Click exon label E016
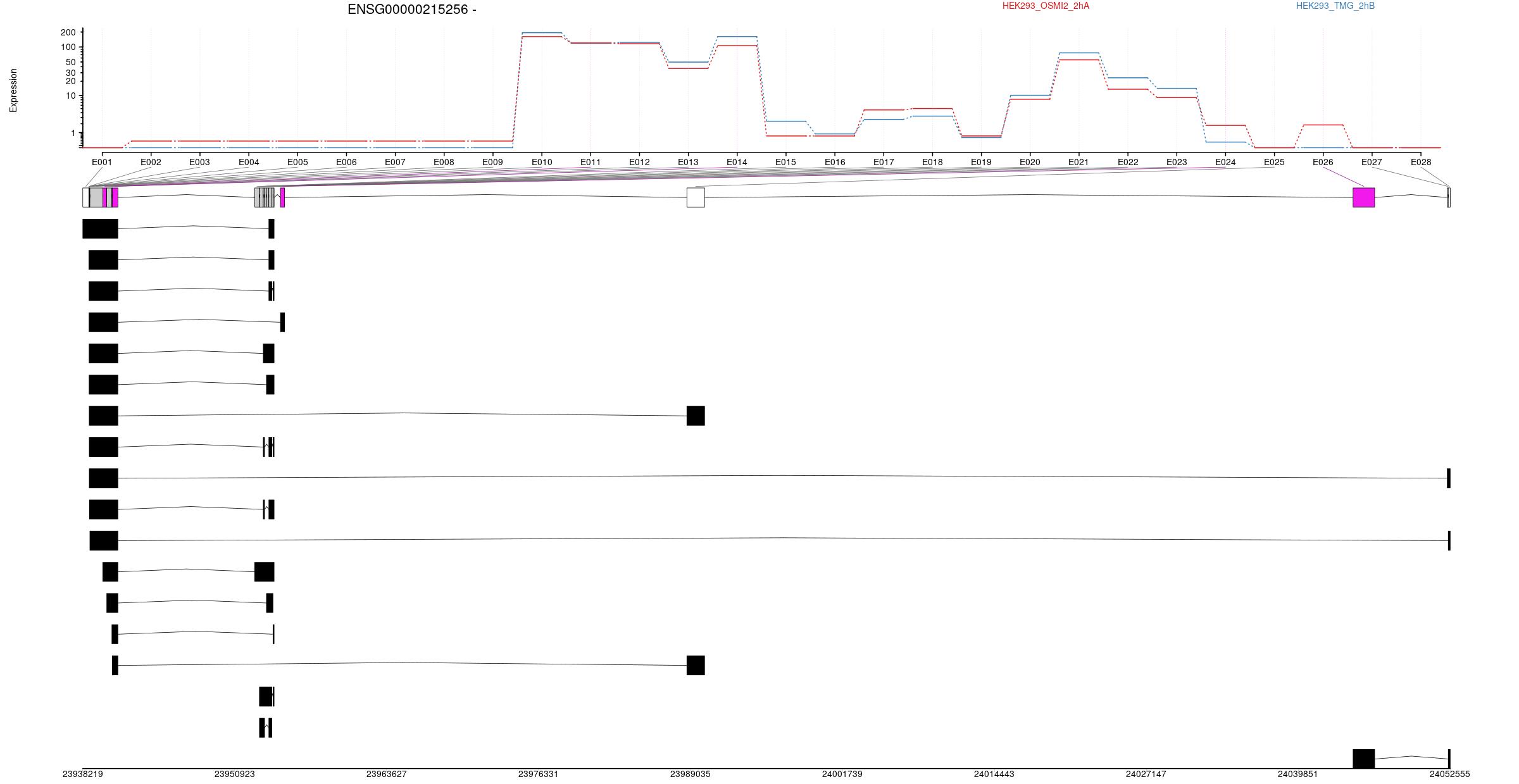This screenshot has height=784, width=1519. [835, 162]
